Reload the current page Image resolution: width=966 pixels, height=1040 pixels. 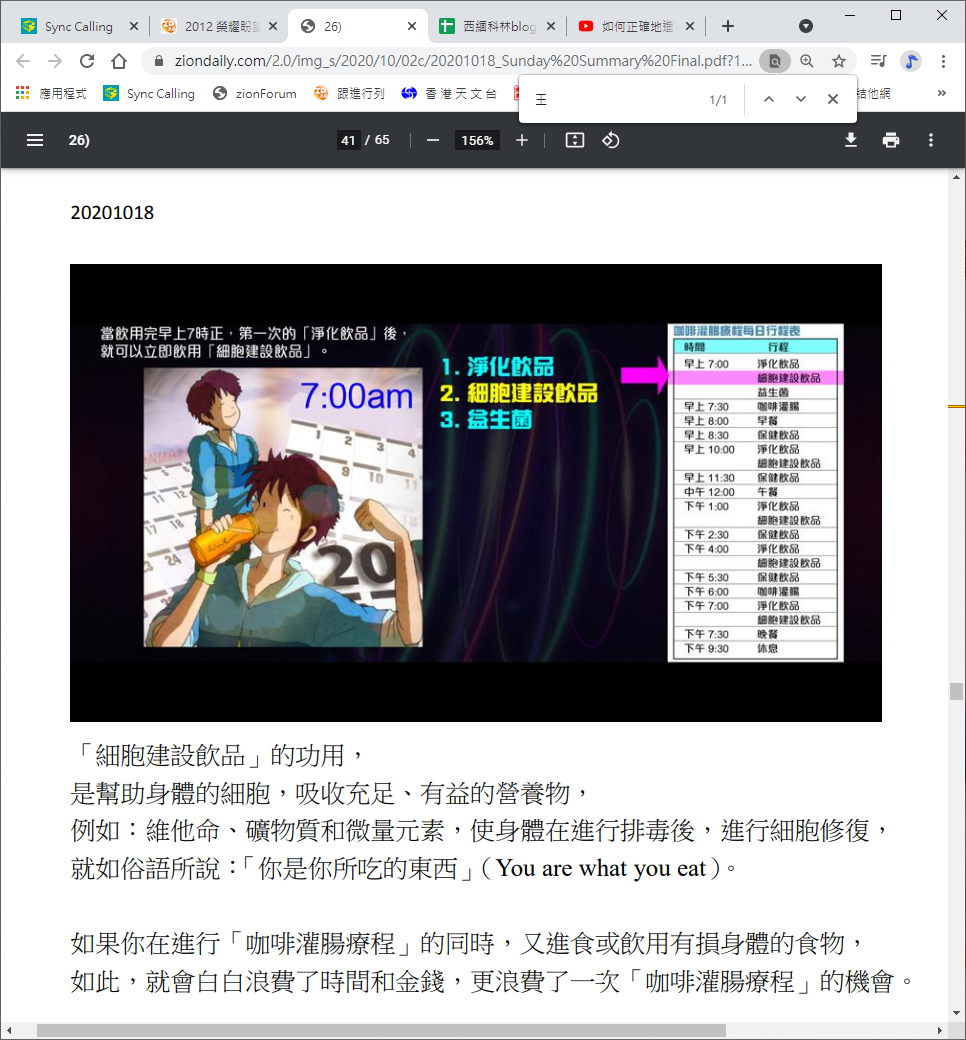pos(87,62)
